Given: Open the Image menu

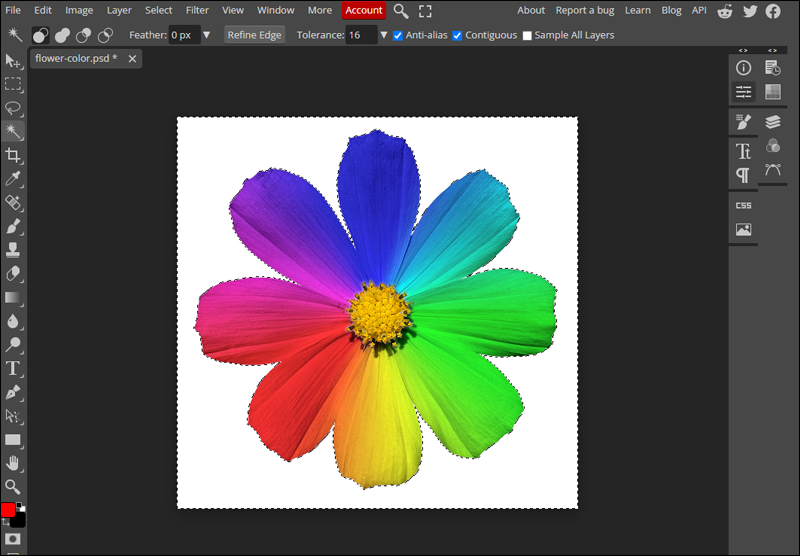Looking at the screenshot, I should pos(79,10).
